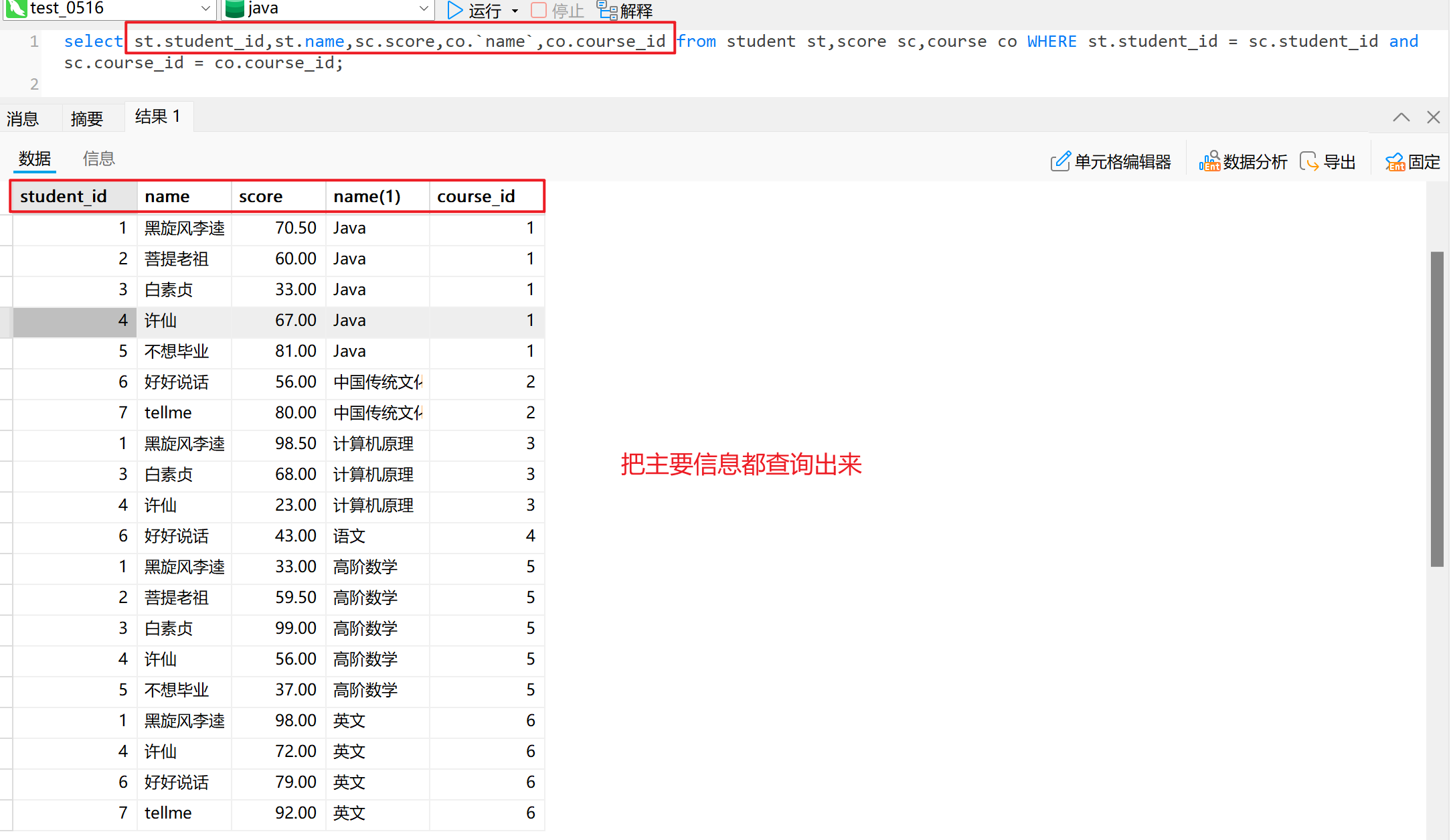The height and width of the screenshot is (840, 1451).
Task: Collapse the results panel with the up chevron
Action: [1401, 118]
